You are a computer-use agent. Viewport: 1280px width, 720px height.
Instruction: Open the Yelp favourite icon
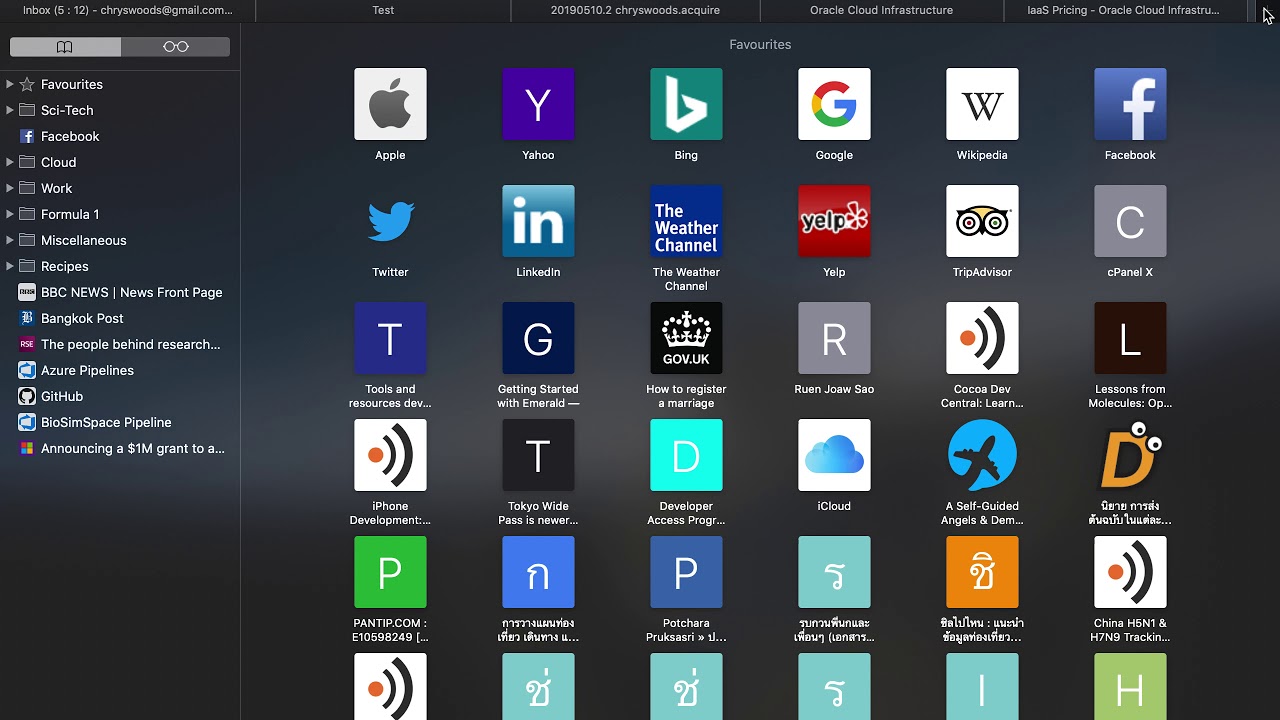(x=834, y=221)
